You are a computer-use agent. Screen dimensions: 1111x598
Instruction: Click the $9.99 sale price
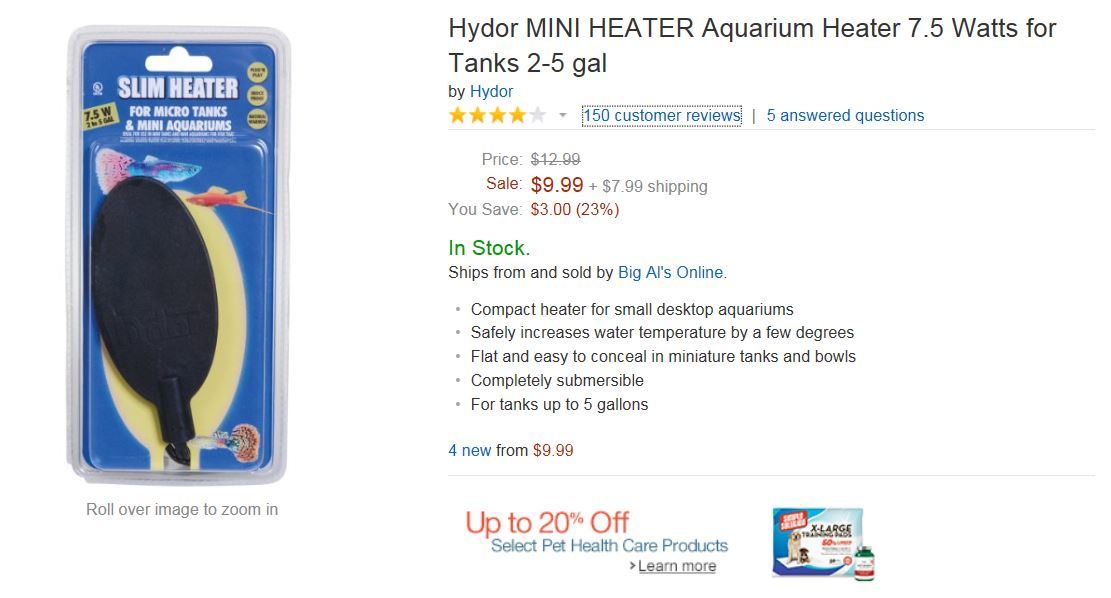(557, 185)
